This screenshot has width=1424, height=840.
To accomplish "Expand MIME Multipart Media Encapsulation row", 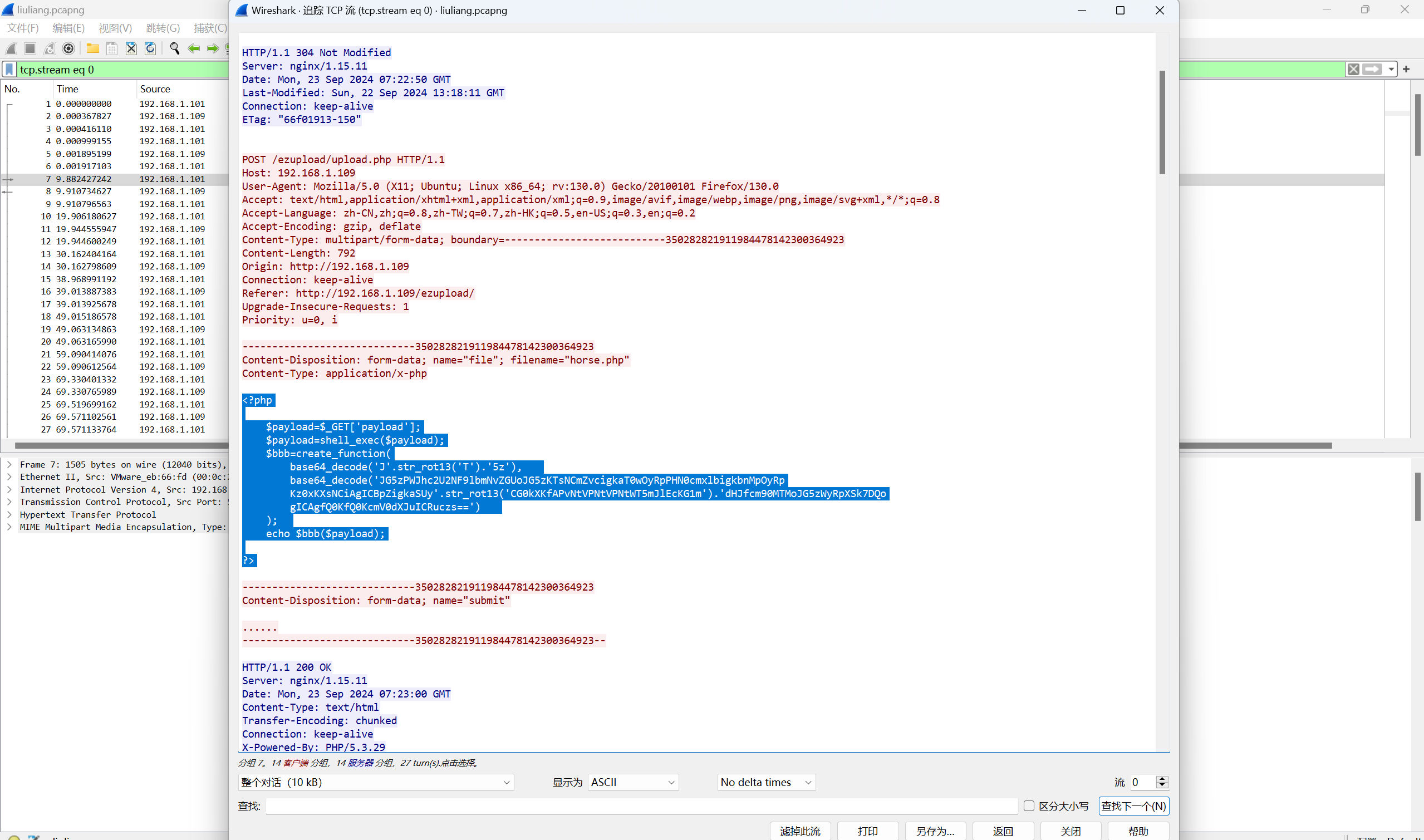I will [x=9, y=527].
